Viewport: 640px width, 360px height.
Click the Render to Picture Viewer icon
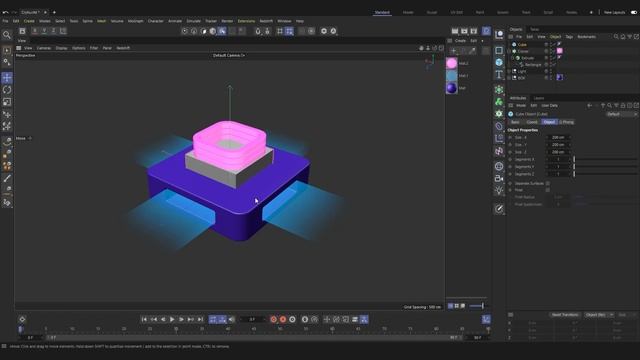464,31
